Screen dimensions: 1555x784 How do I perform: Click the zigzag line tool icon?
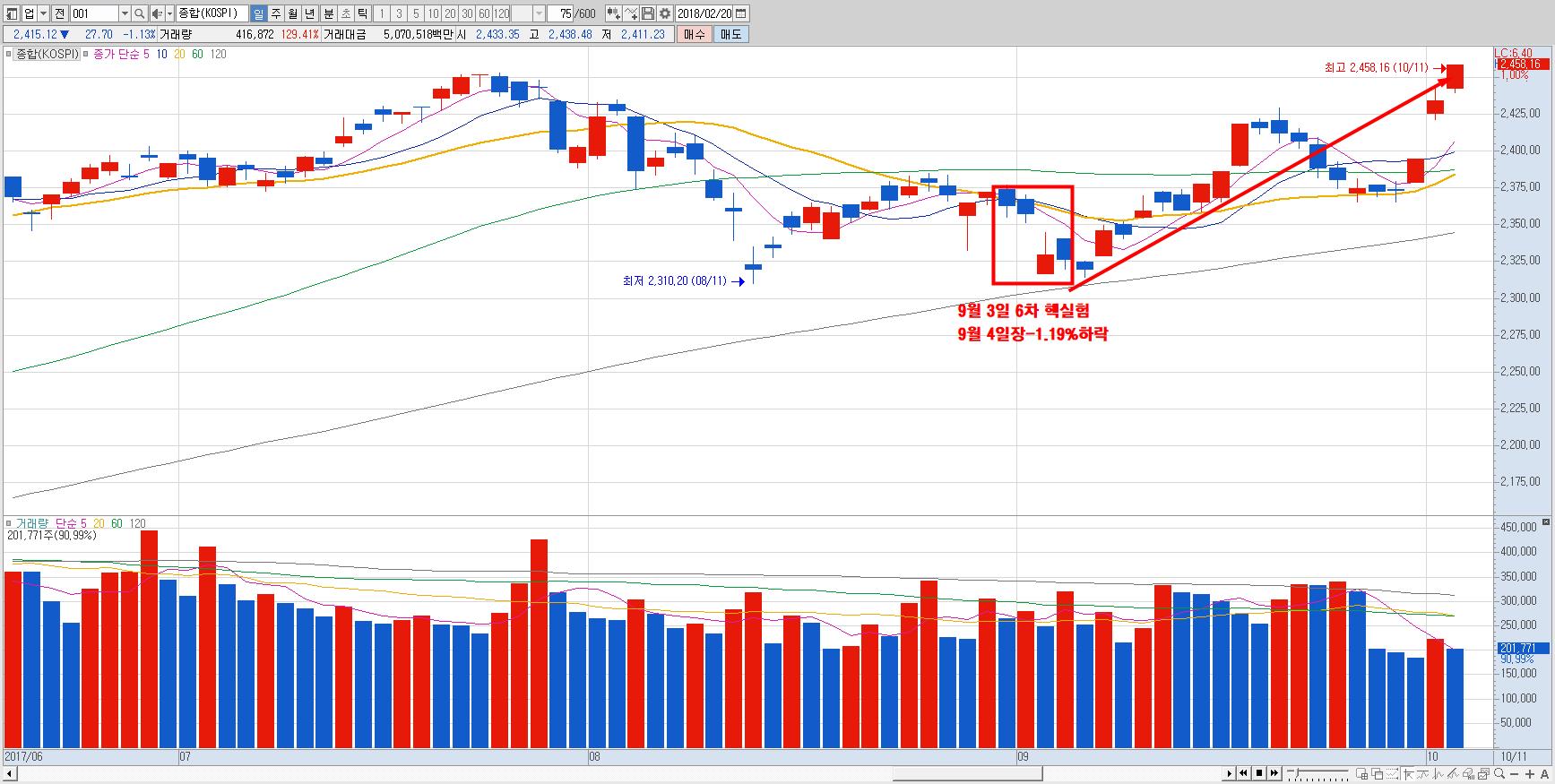pyautogui.click(x=1438, y=773)
